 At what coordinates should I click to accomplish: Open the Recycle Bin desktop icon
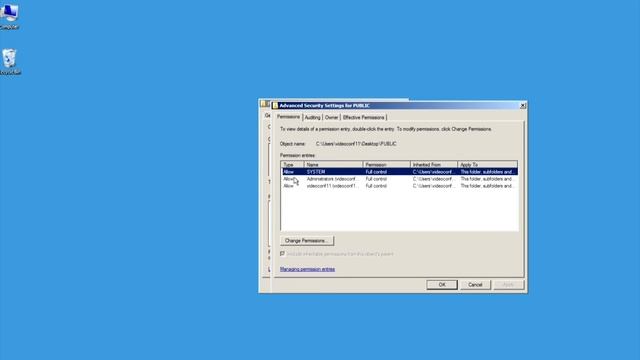click(9, 61)
